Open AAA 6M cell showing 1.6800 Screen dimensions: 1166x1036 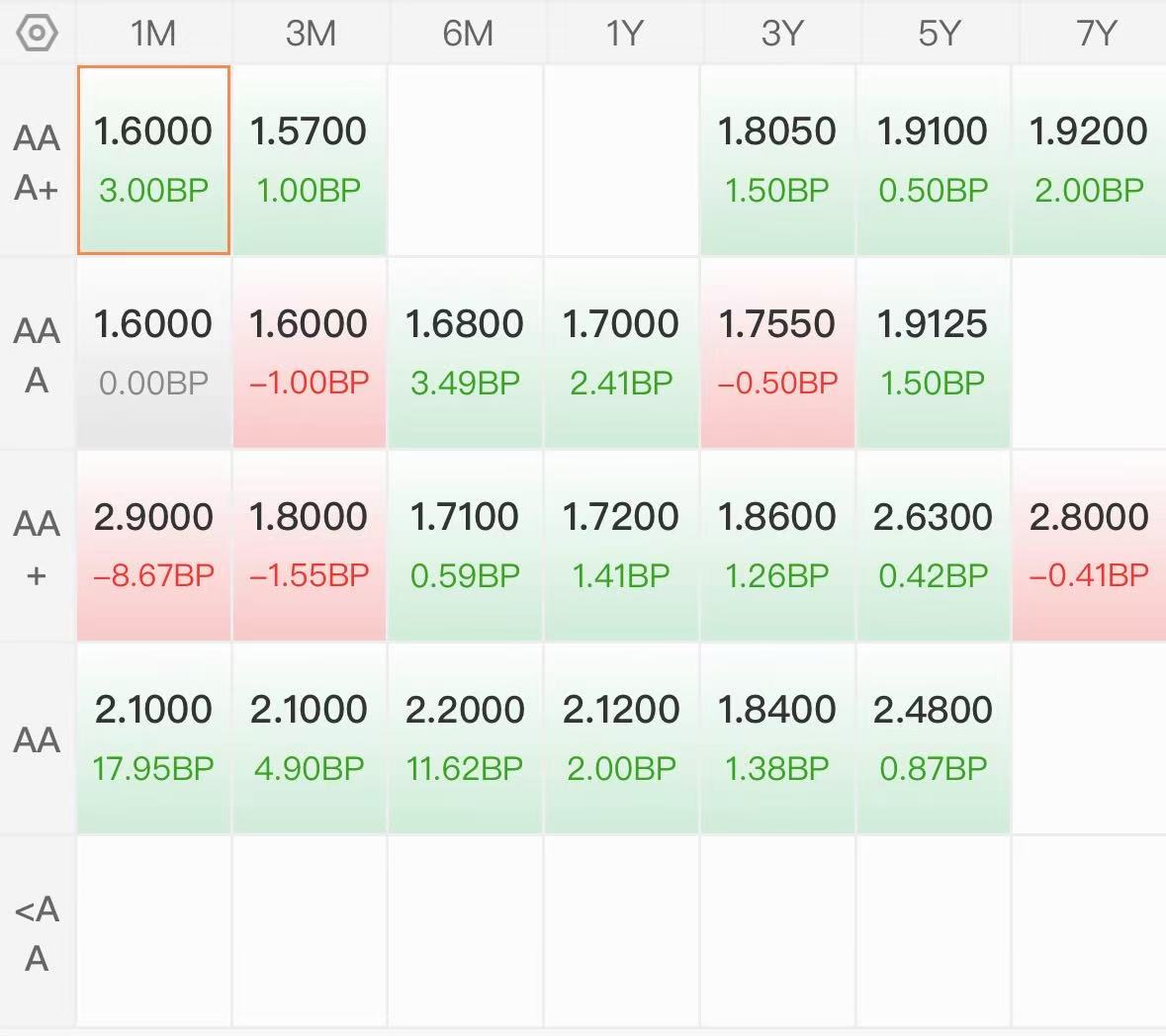[x=466, y=353]
